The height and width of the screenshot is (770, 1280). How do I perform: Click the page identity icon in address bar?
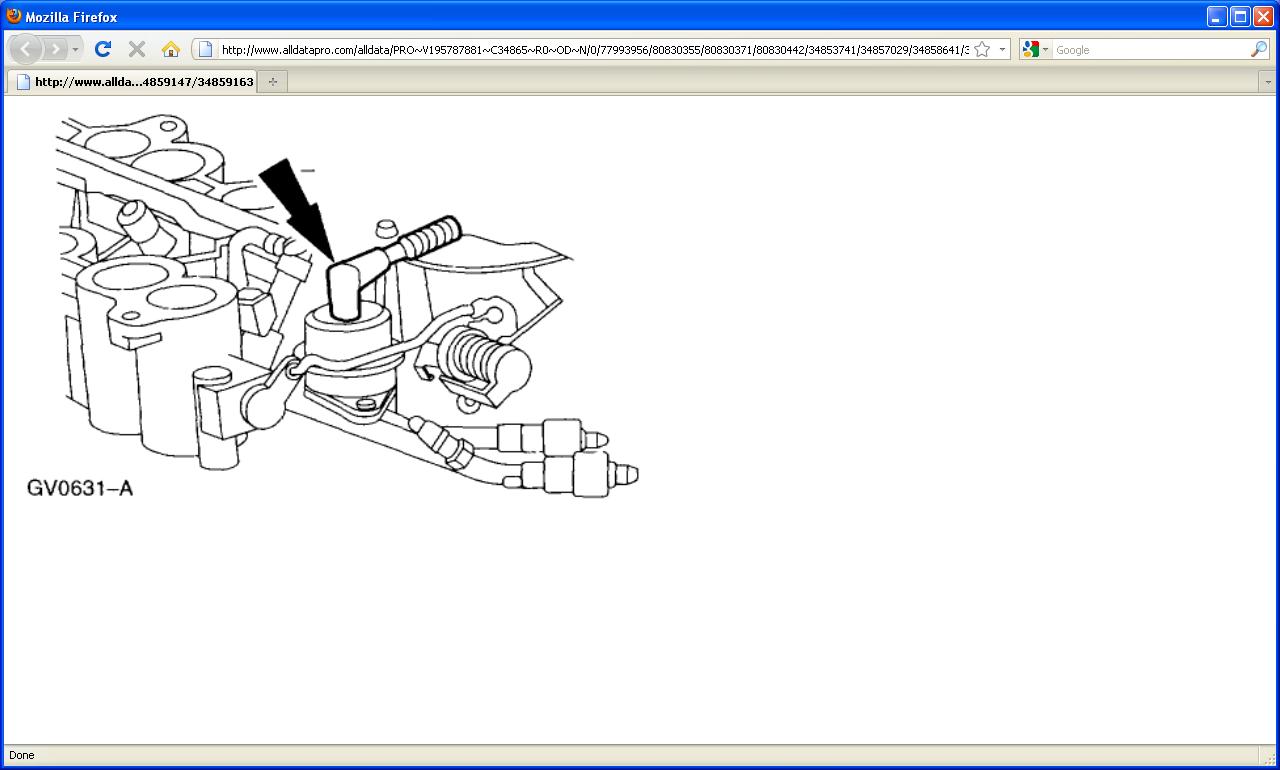pos(205,49)
